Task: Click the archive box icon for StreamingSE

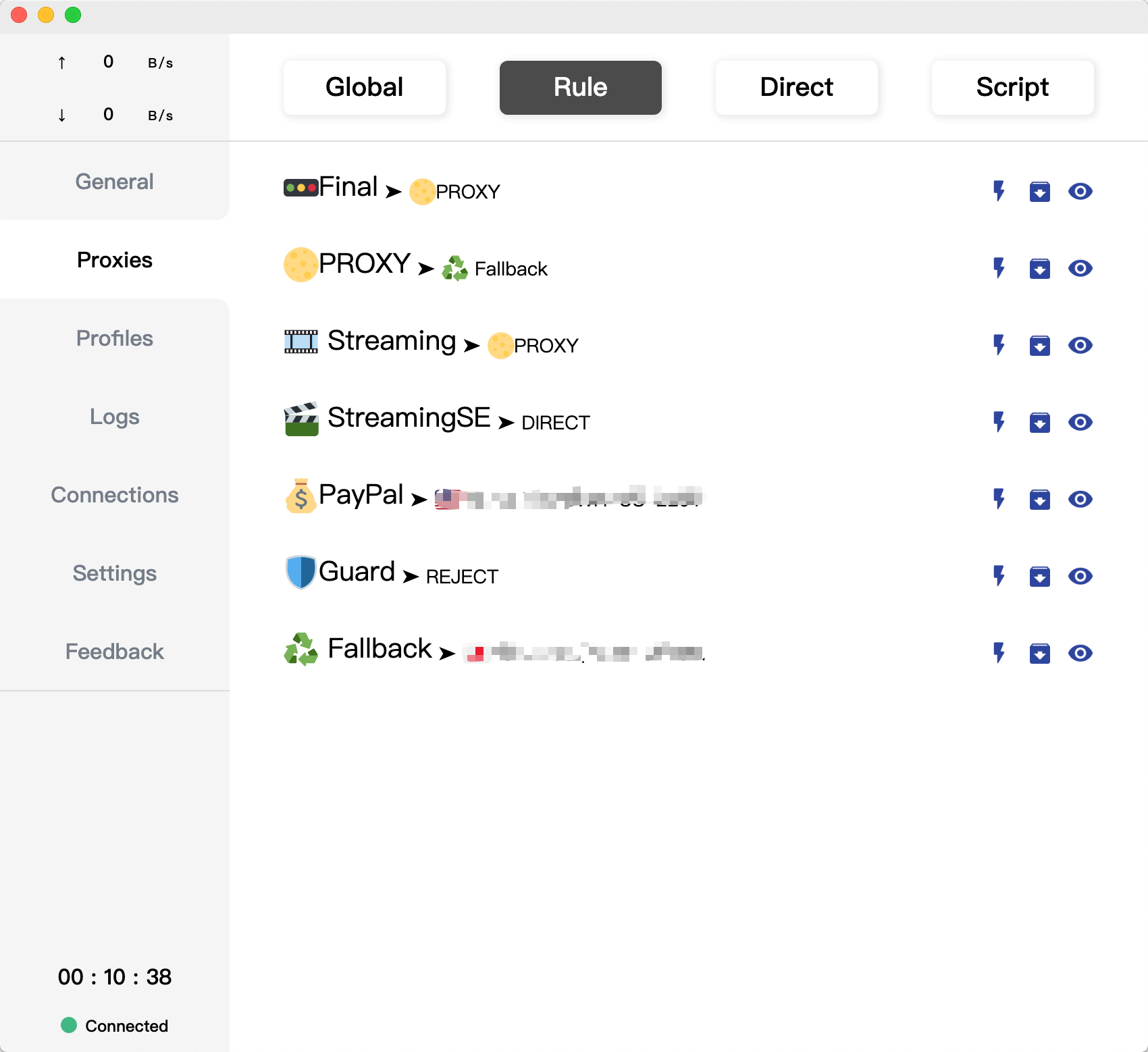Action: [1040, 422]
